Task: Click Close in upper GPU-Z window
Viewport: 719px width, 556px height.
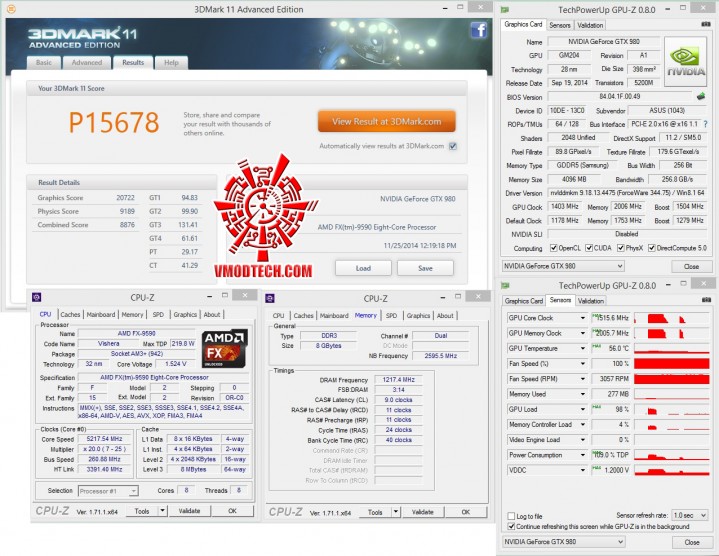Action: 691,266
